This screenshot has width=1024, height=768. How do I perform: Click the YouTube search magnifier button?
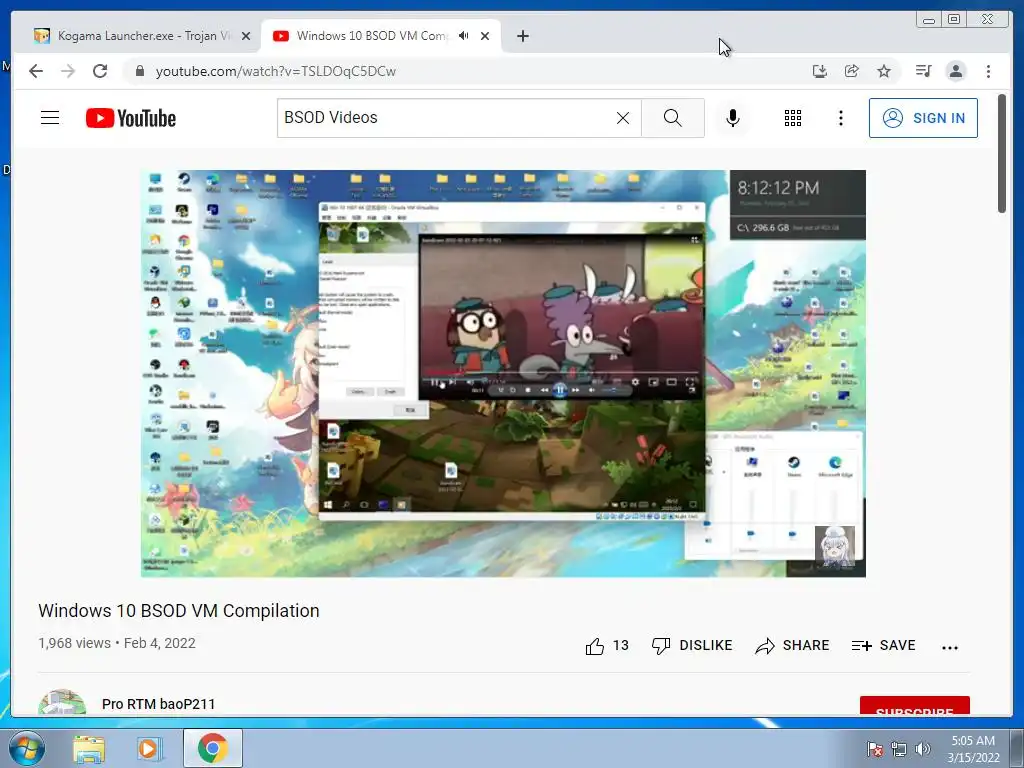[673, 118]
